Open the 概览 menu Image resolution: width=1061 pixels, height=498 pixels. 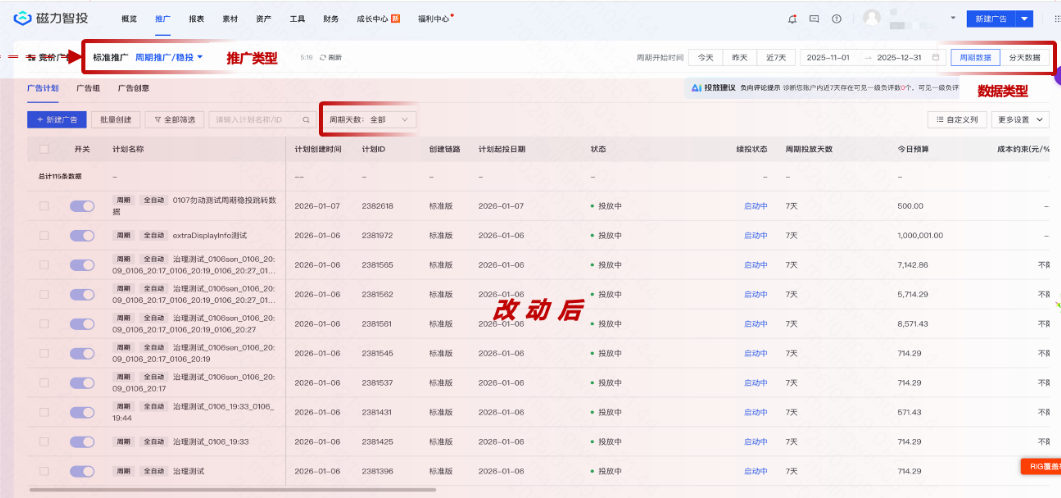point(129,19)
